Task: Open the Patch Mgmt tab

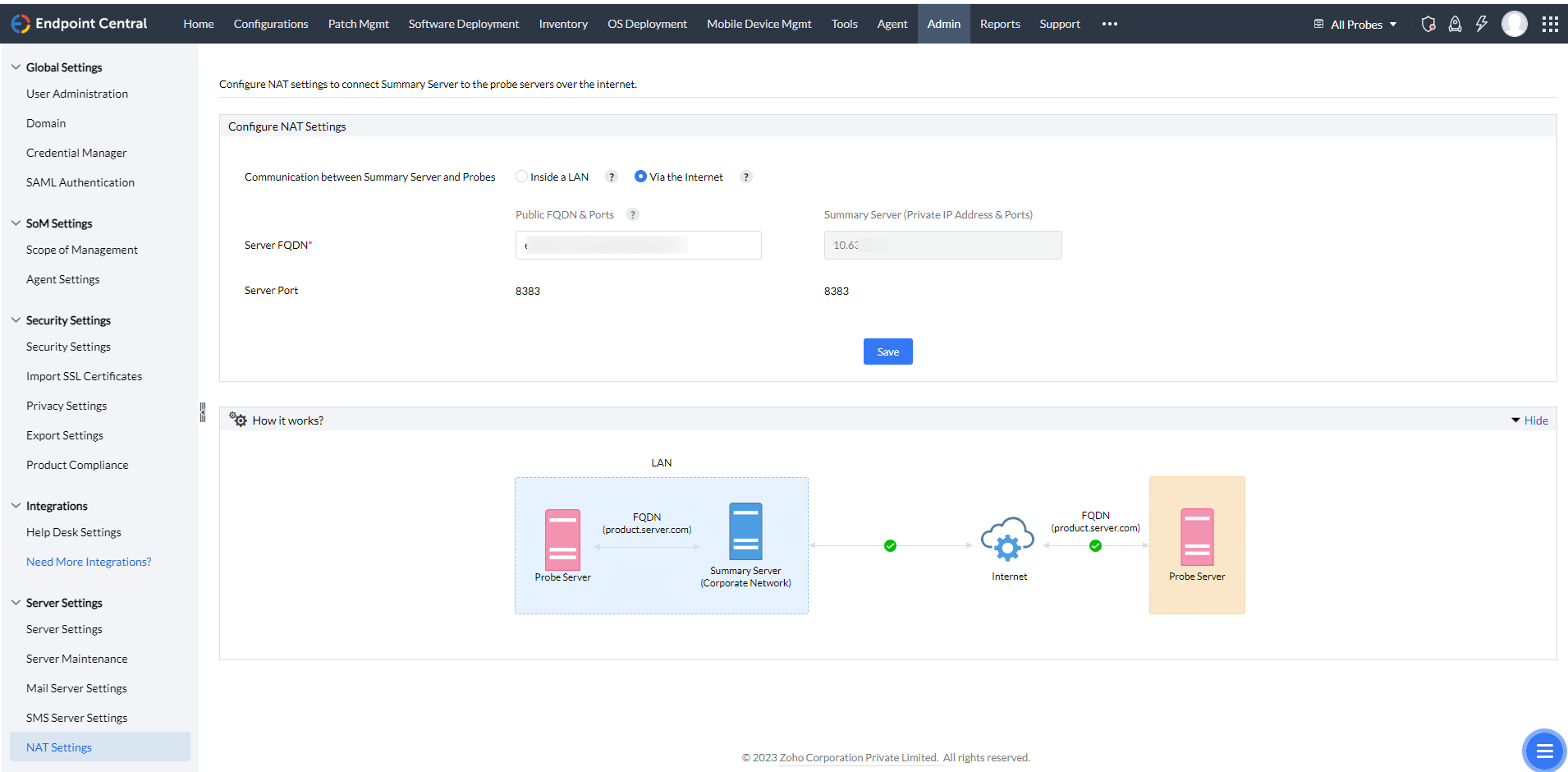Action: (359, 24)
